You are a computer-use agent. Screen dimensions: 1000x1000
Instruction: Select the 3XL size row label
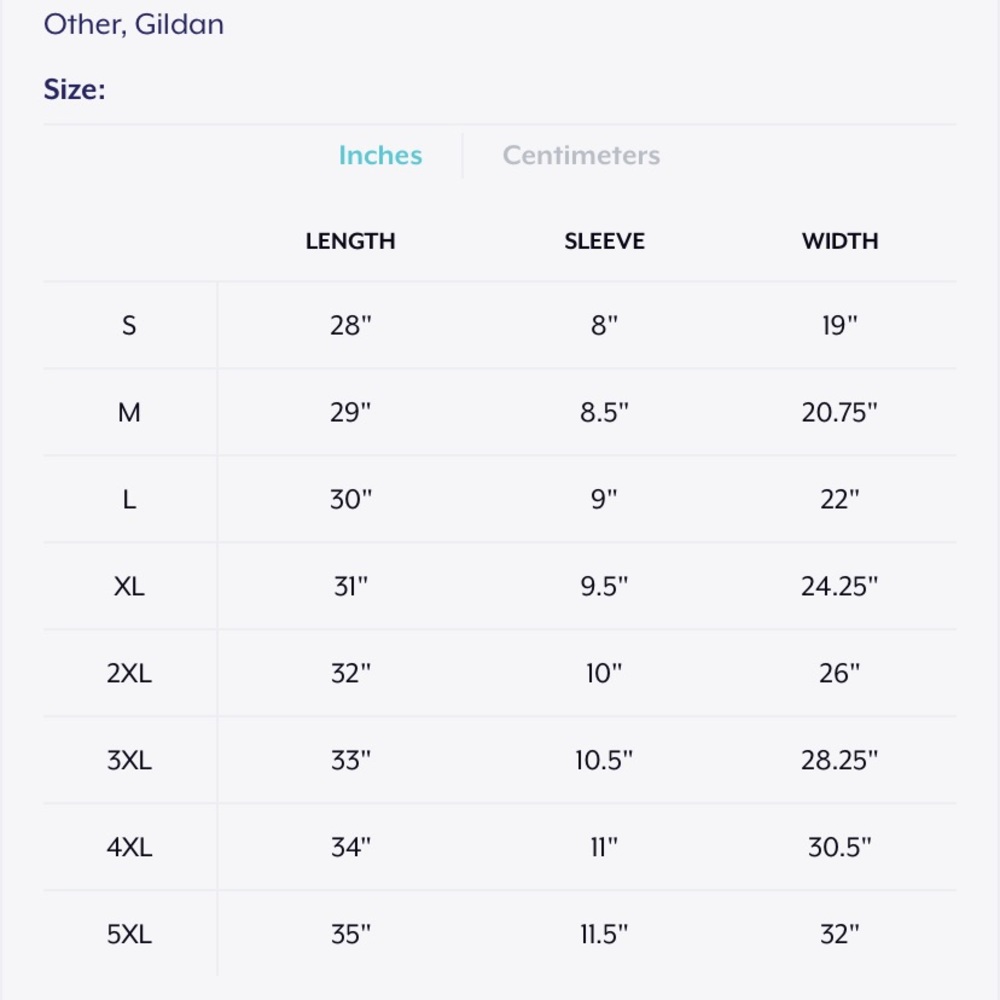tap(129, 760)
